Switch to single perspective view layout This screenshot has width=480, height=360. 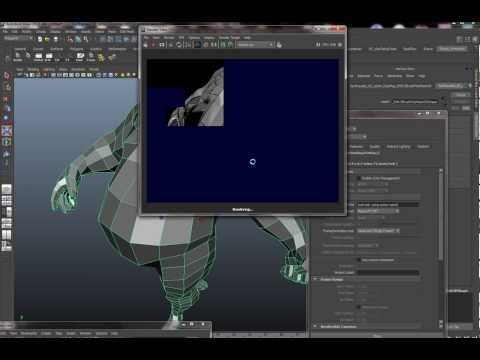click(x=7, y=189)
